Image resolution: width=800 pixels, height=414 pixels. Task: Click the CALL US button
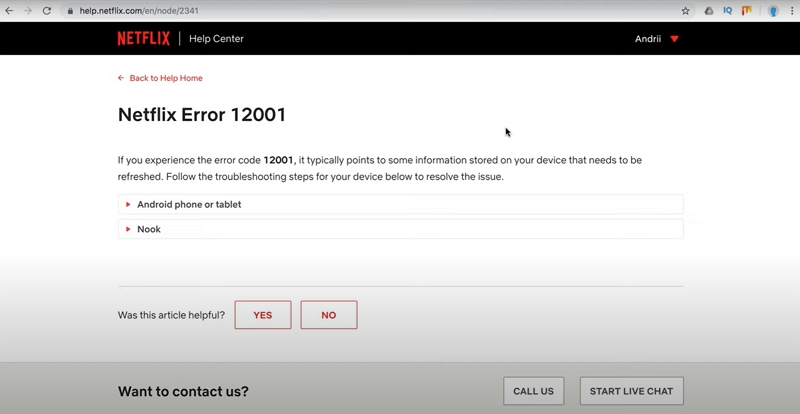(x=534, y=392)
